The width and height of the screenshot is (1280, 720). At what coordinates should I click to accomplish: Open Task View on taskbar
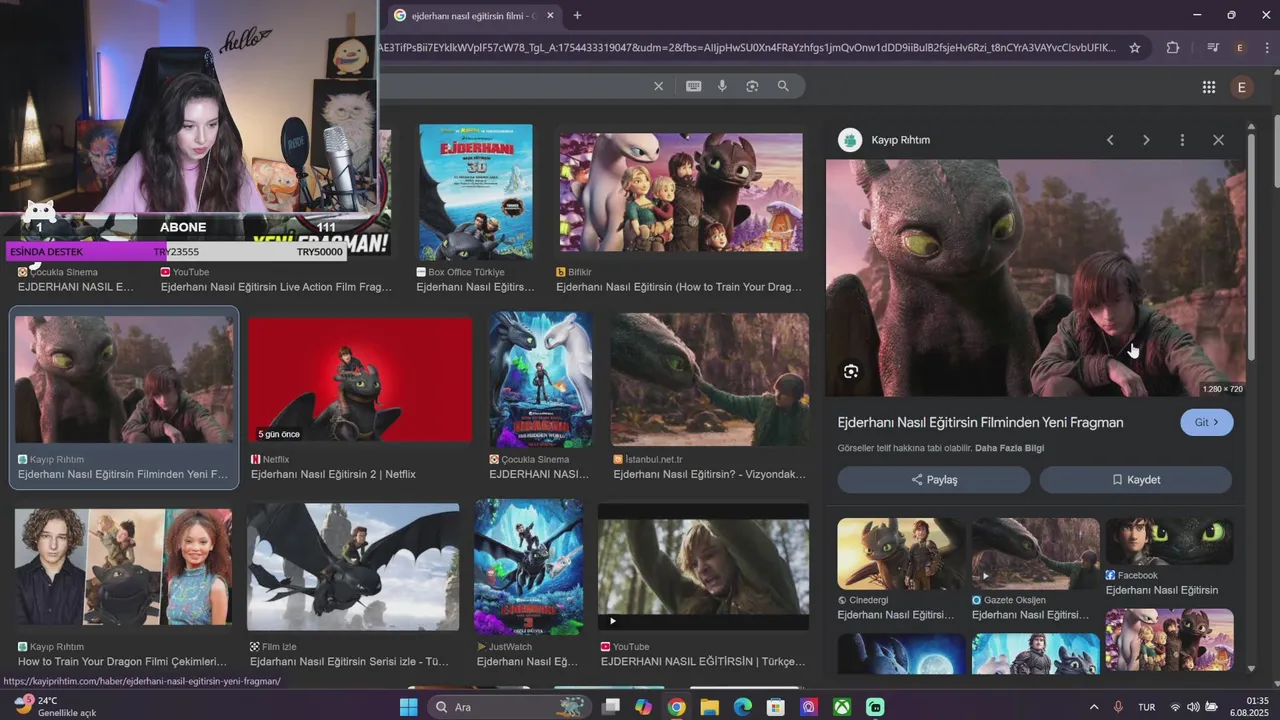(x=611, y=707)
